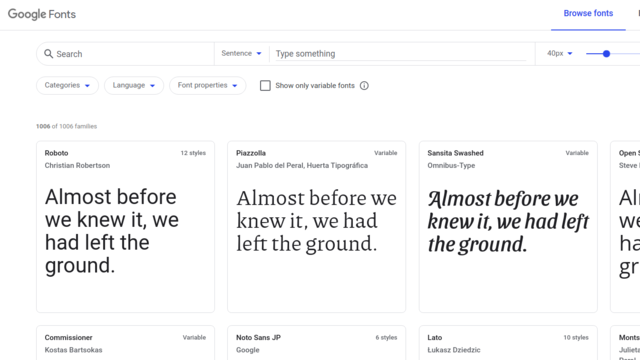This screenshot has height=360, width=640.
Task: Open the Categories filter dropdown
Action: (67, 86)
